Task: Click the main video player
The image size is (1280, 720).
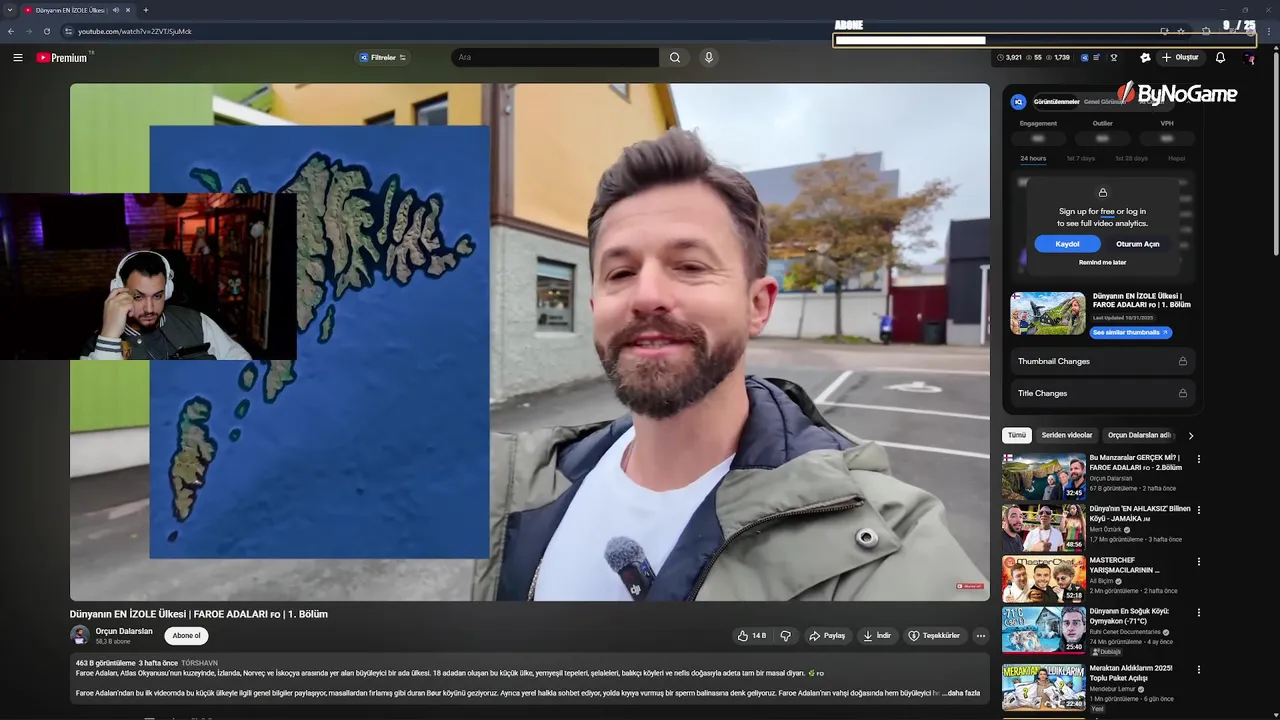Action: click(x=530, y=342)
